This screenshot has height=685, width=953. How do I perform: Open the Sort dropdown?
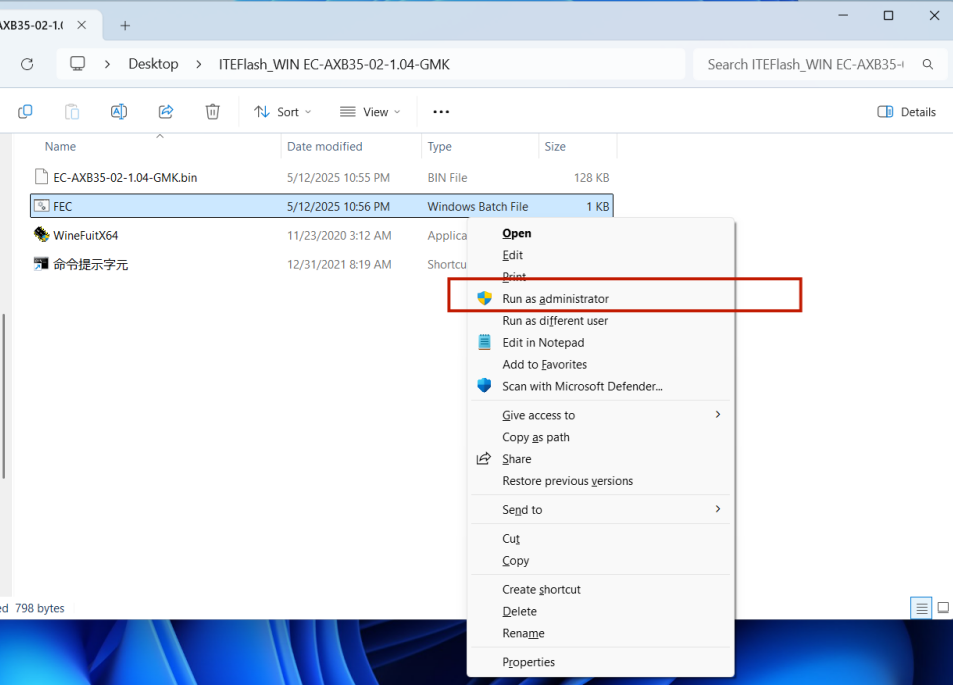click(x=283, y=112)
